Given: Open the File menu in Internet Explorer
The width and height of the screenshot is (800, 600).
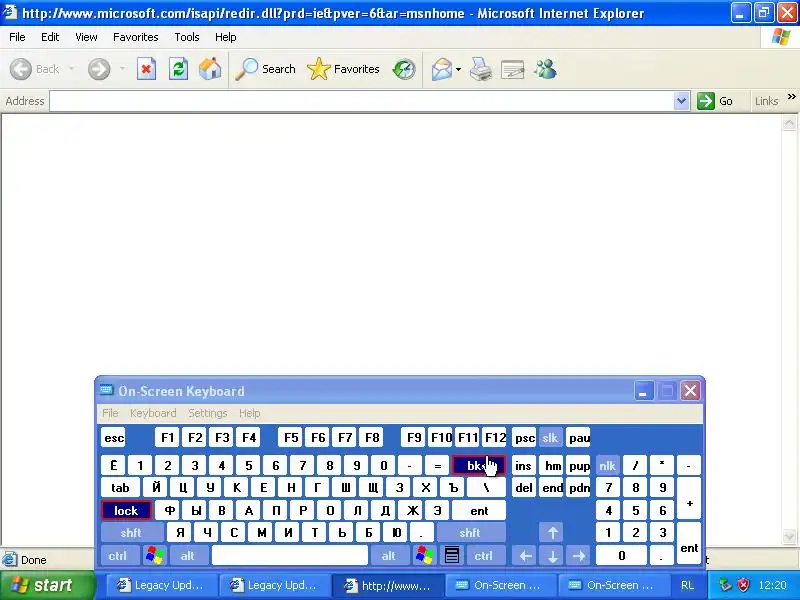Looking at the screenshot, I should click(17, 37).
